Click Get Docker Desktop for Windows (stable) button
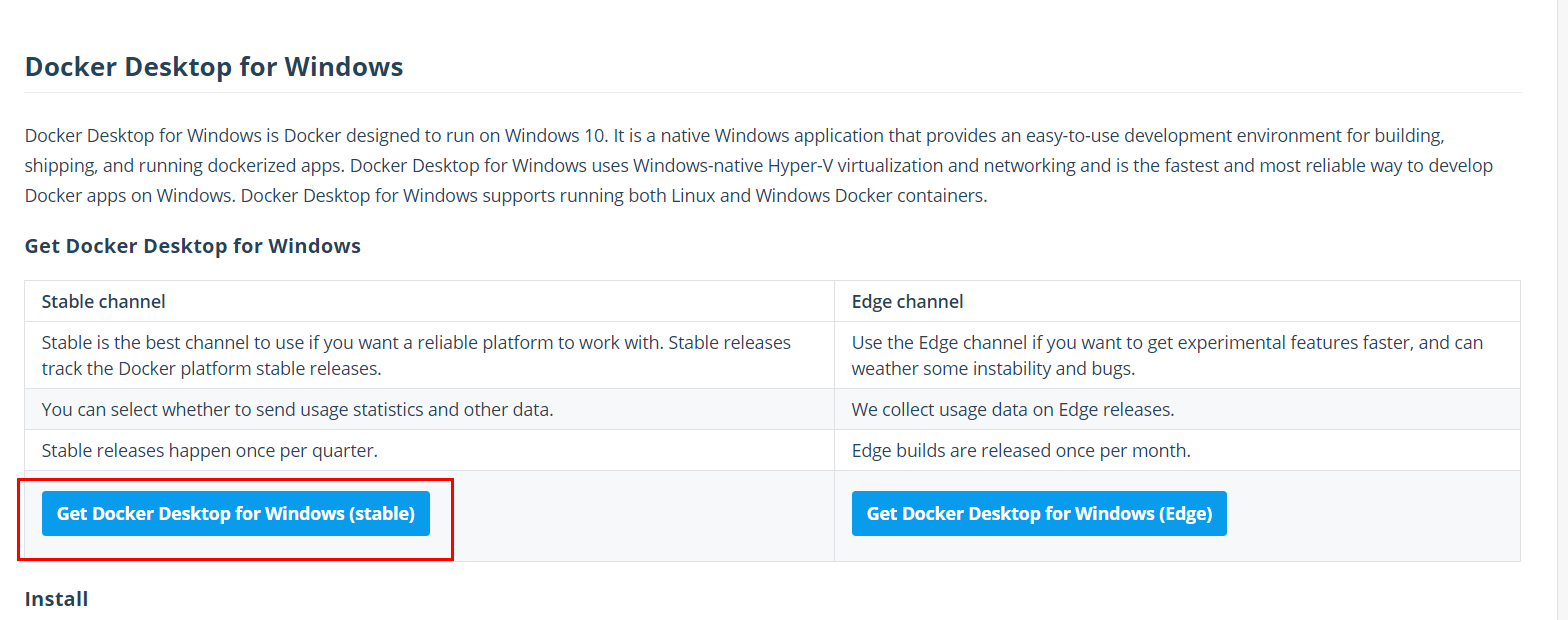This screenshot has height=620, width=1568. pos(235,513)
